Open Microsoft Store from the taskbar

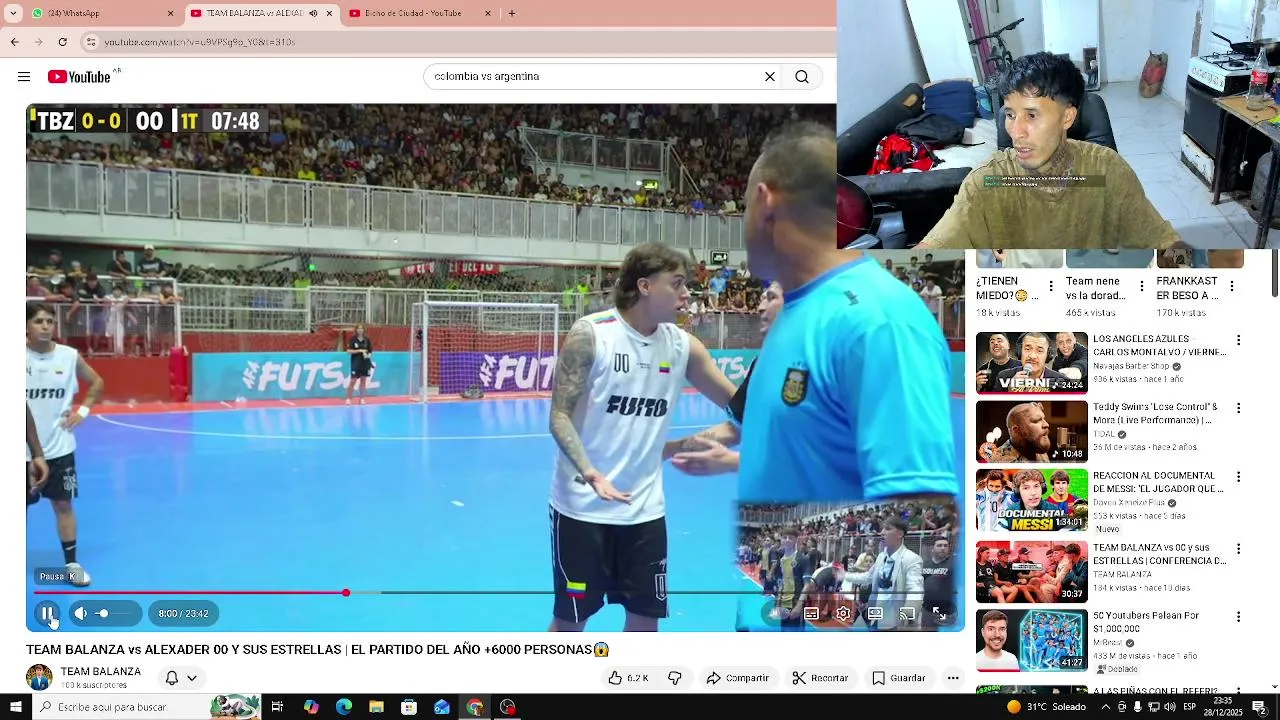click(409, 707)
